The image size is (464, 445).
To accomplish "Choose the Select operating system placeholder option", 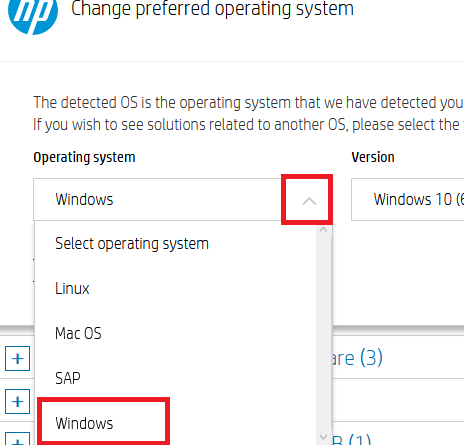I will [x=132, y=243].
